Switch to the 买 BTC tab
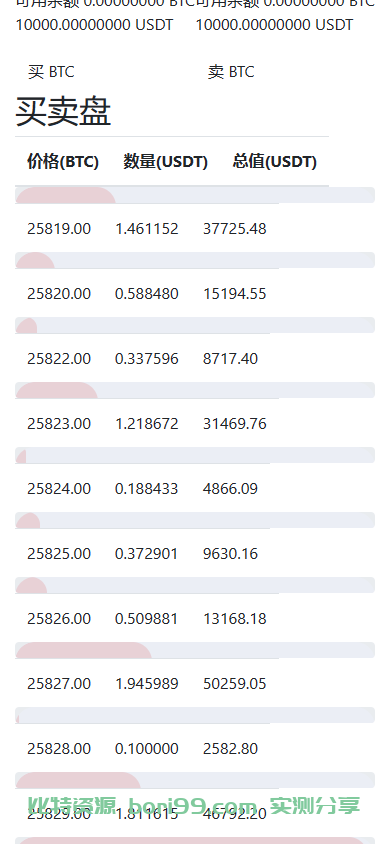Screen dimensions: 390x844 pyautogui.click(x=51, y=72)
